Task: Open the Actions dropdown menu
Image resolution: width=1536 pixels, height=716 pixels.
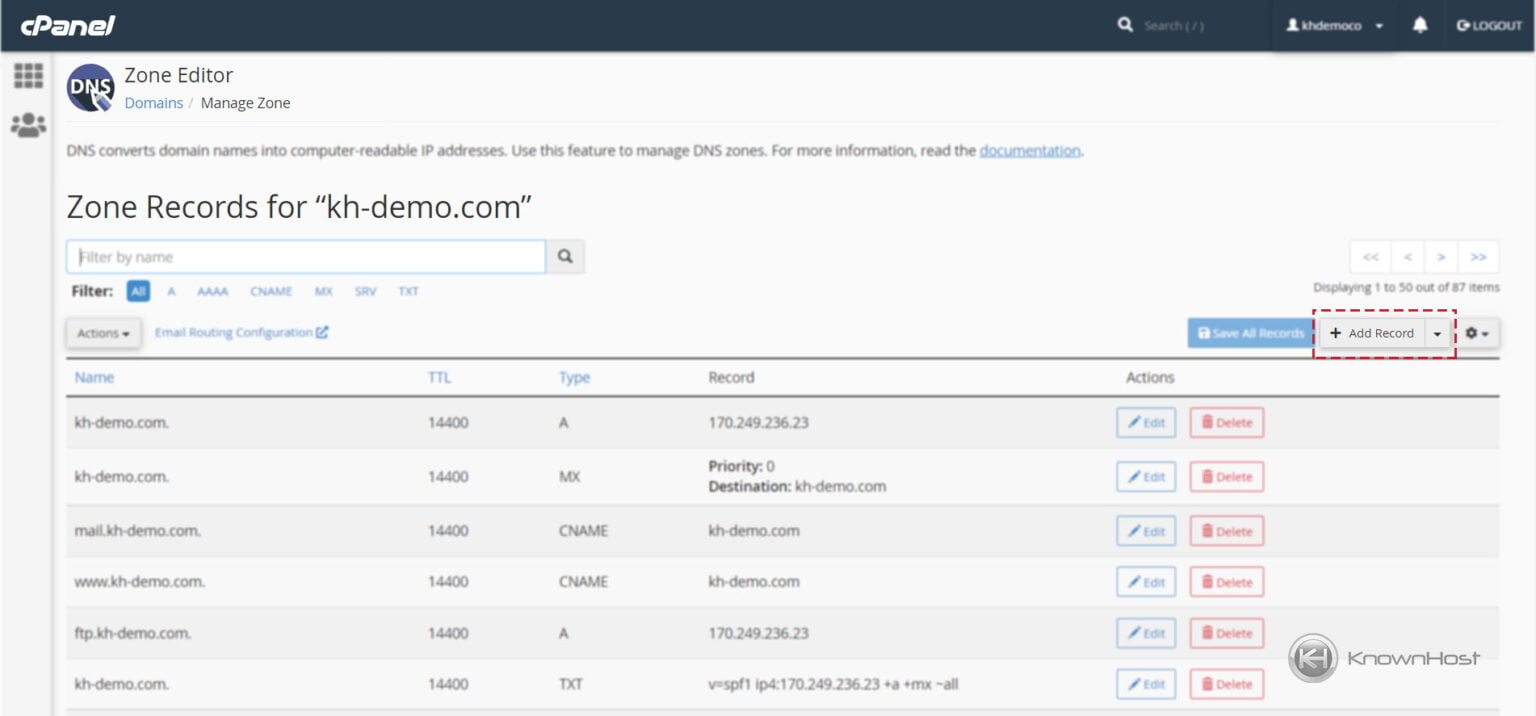Action: [x=104, y=333]
